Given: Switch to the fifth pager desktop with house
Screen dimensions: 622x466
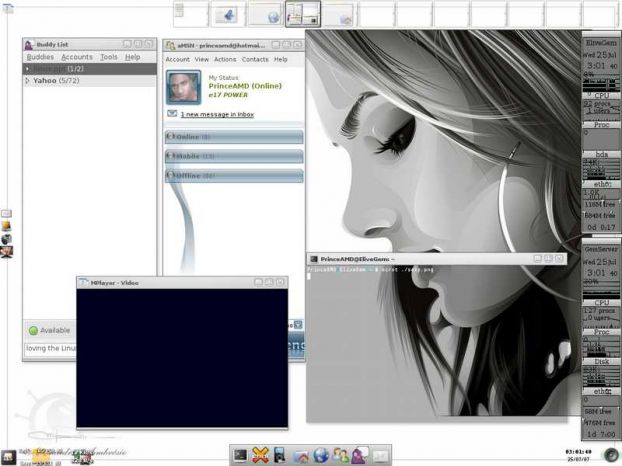Looking at the screenshot, I should 340,14.
